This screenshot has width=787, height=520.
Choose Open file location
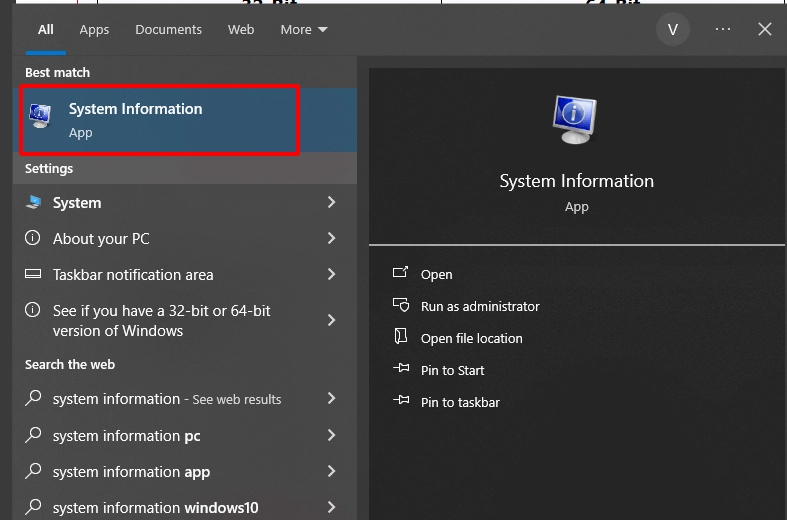pos(471,339)
